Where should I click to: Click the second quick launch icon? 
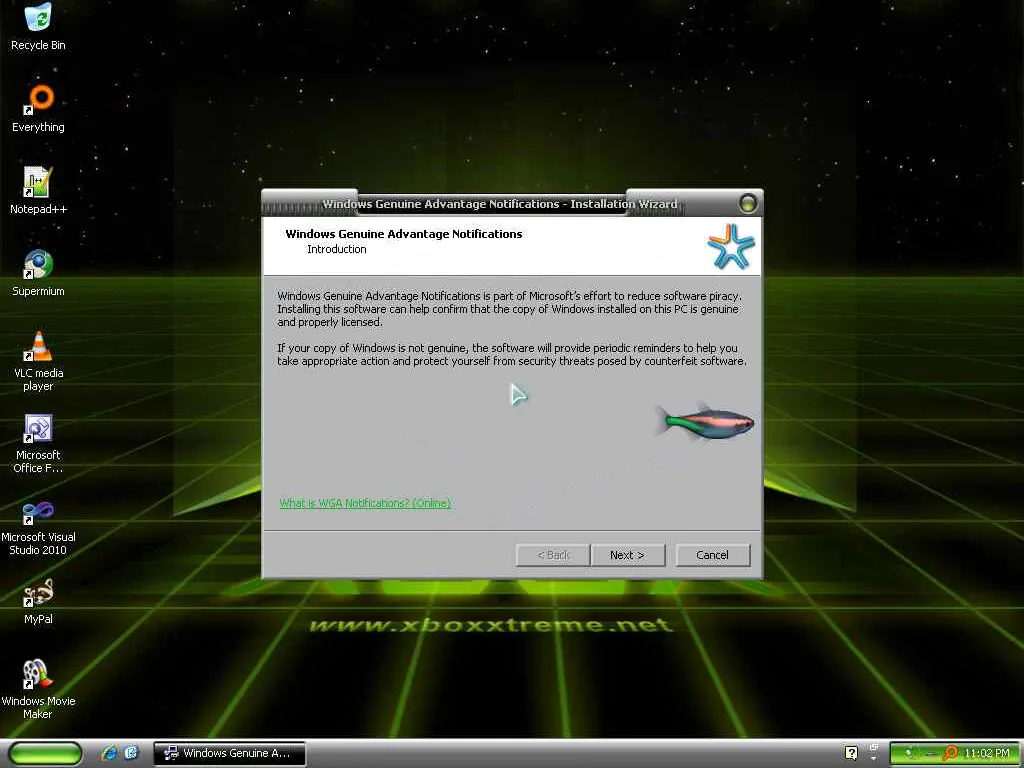point(131,753)
